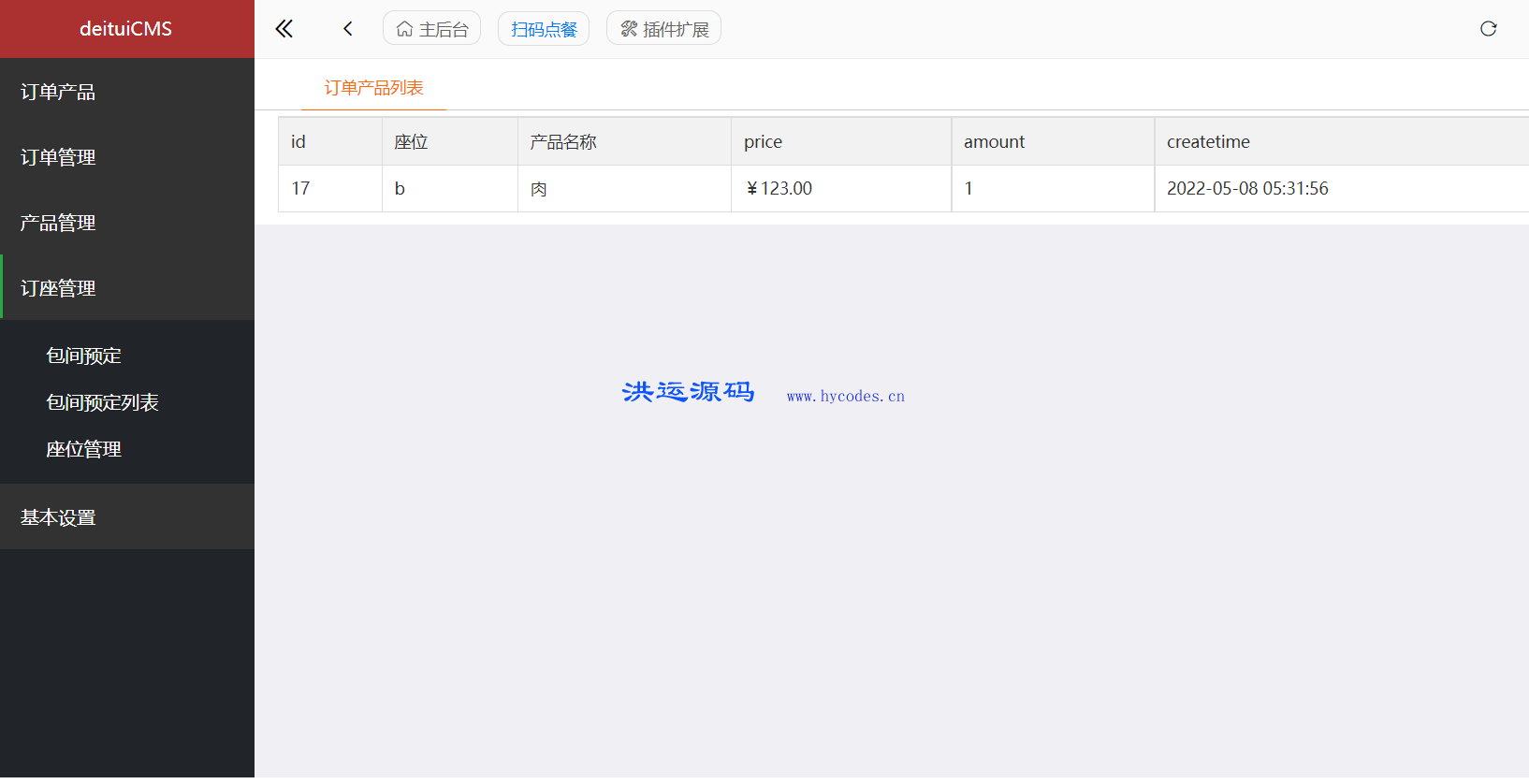
Task: Click the id column header
Action: 330,141
